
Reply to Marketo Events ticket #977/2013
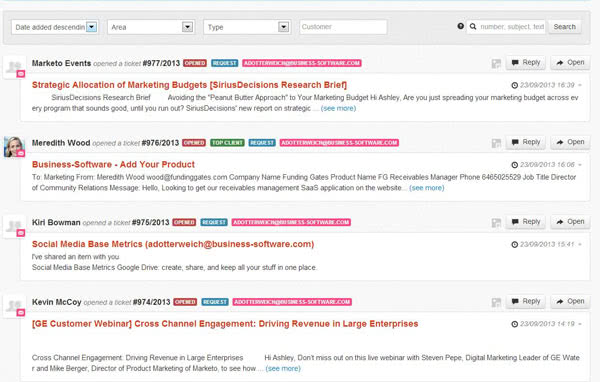(526, 62)
